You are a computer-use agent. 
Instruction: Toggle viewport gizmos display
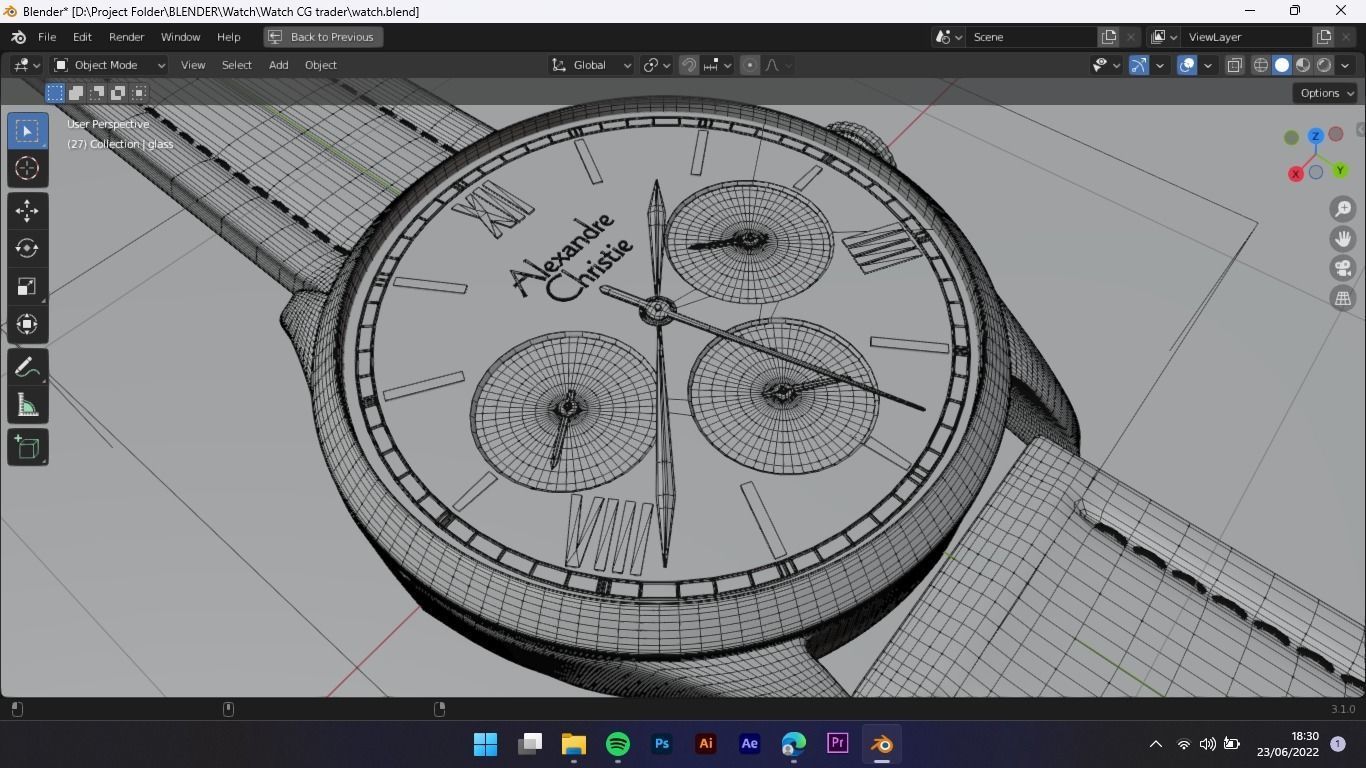[x=1139, y=65]
